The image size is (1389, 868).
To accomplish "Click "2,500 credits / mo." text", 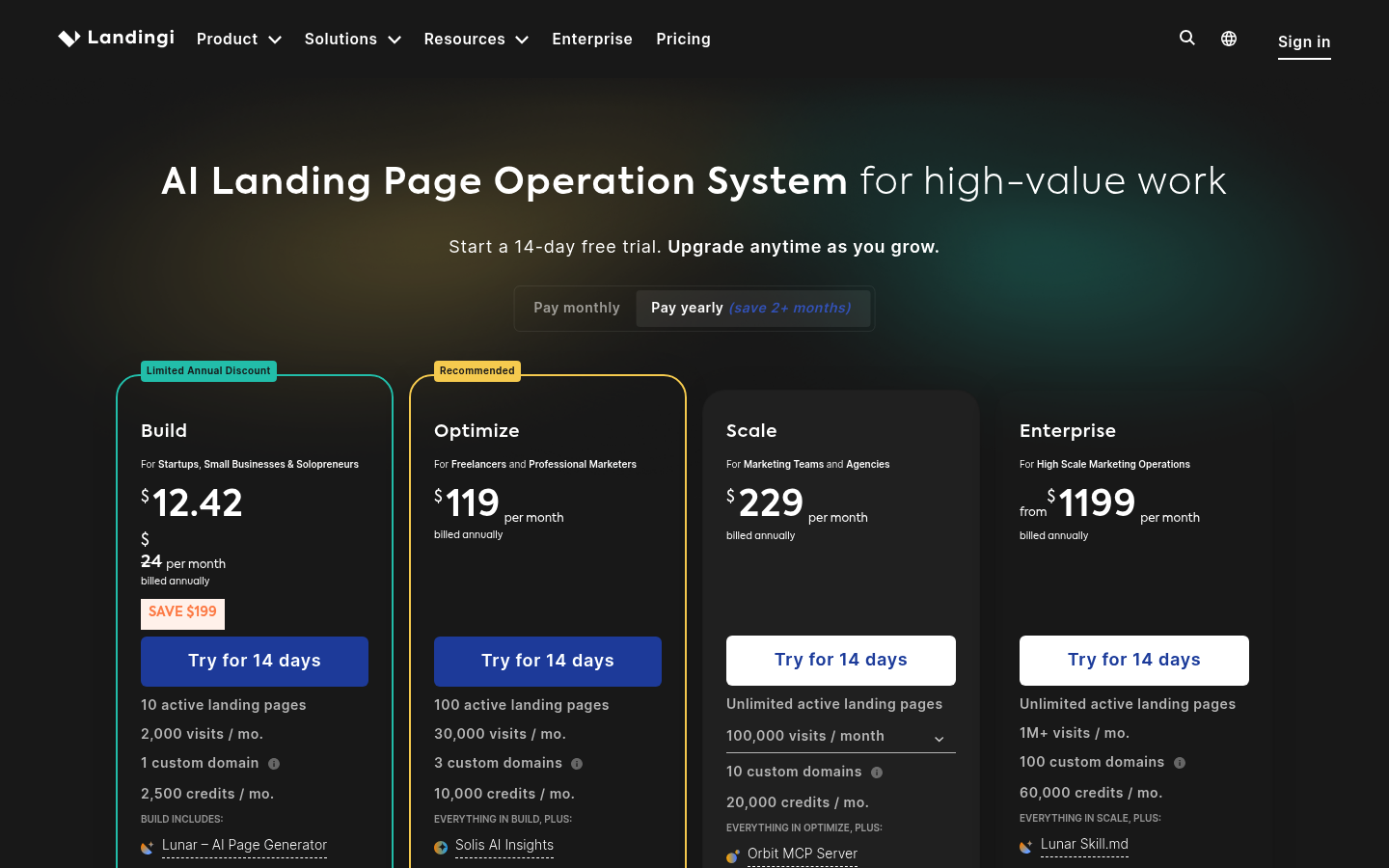I will [207, 795].
